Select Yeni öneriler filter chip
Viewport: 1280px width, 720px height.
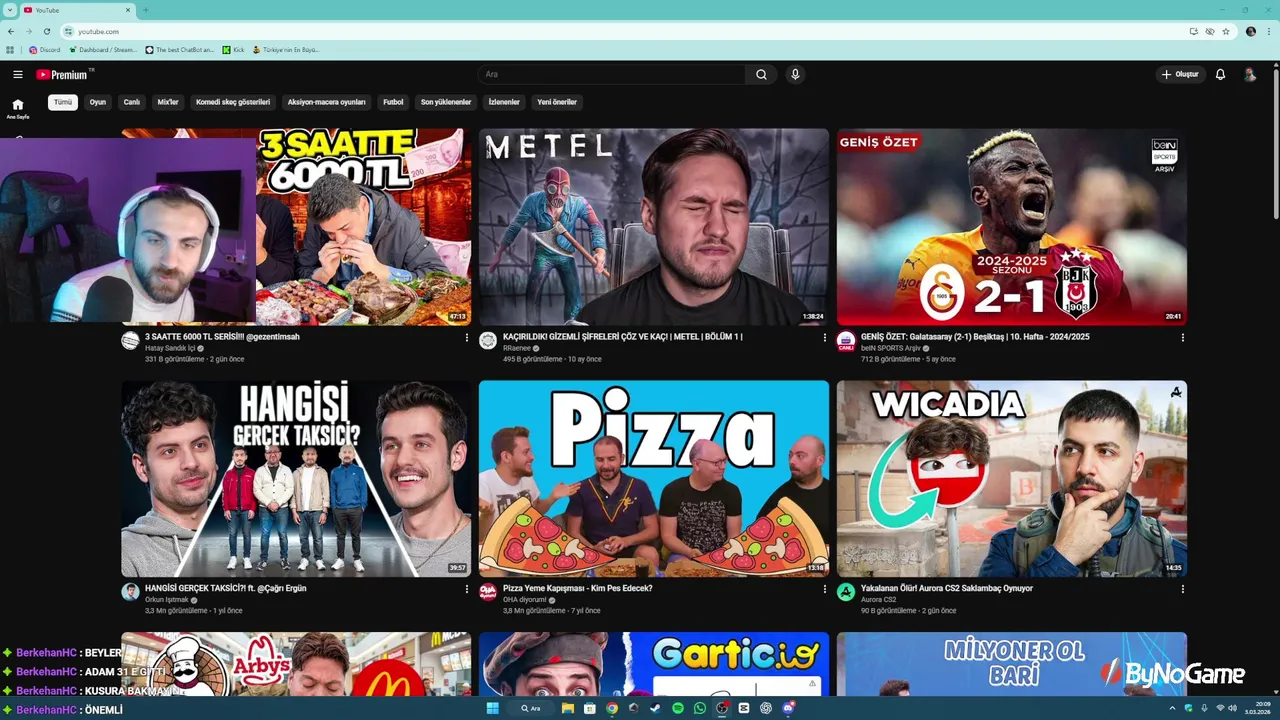coord(557,102)
